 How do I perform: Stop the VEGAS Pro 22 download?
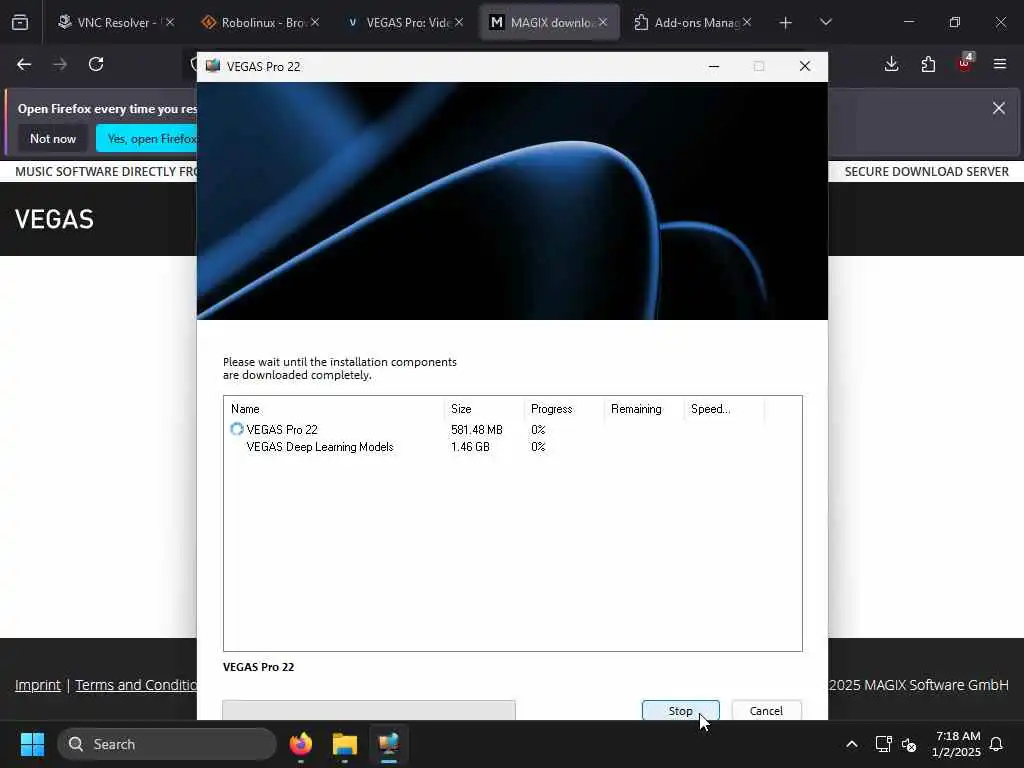coord(680,711)
